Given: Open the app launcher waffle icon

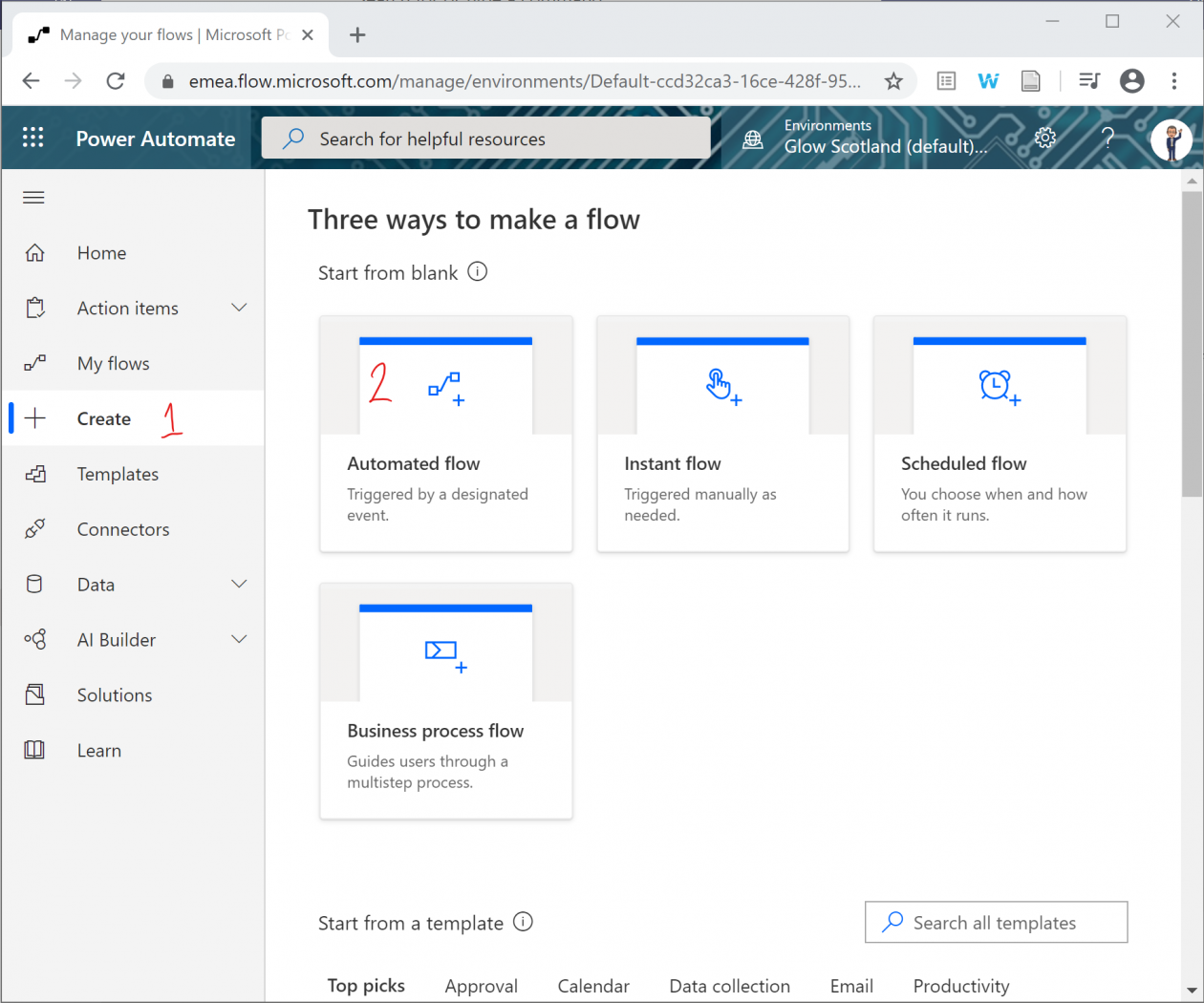Looking at the screenshot, I should click(33, 138).
